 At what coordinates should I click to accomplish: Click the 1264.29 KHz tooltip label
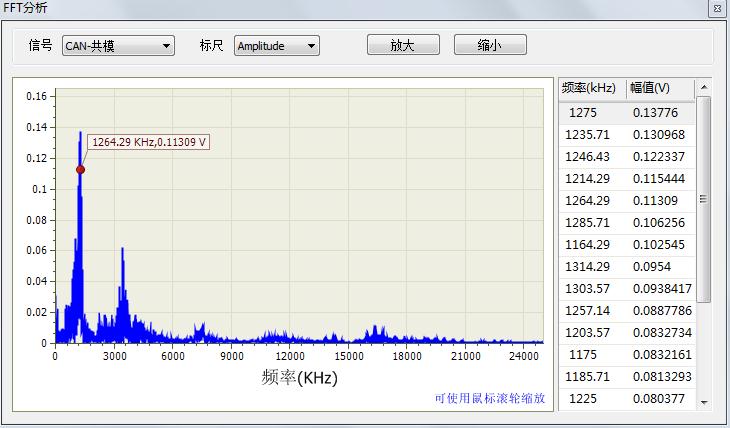[149, 142]
